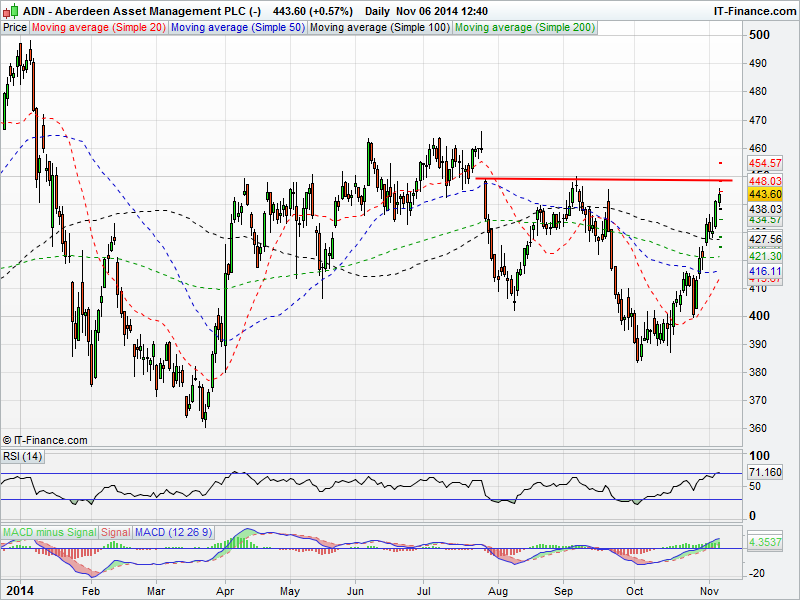
Task: Click the Price legend label
Action: tap(15, 28)
